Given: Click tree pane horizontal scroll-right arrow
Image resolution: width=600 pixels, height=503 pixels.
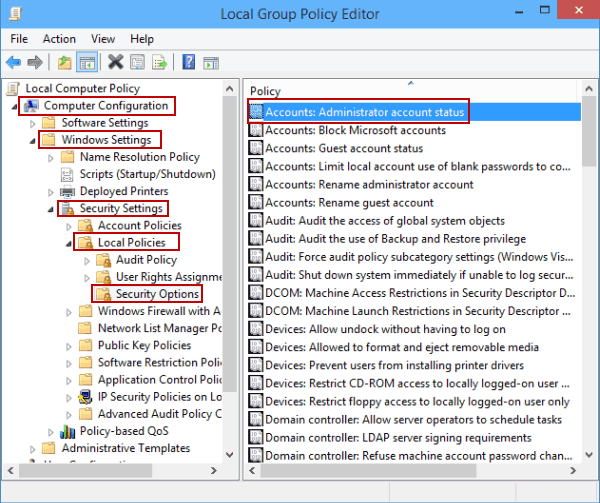Looking at the screenshot, I should pos(214,470).
